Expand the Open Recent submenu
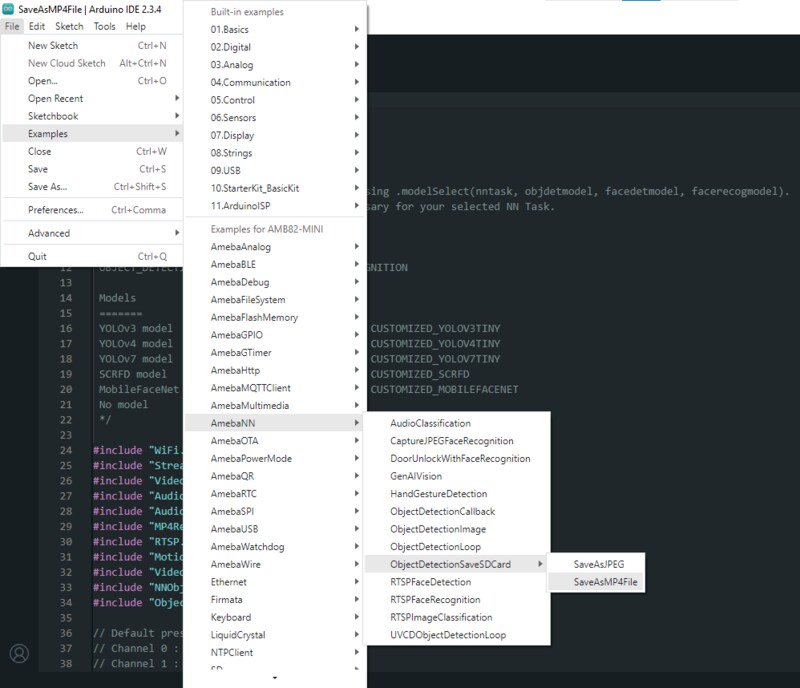Viewport: 800px width, 688px height. pos(92,99)
